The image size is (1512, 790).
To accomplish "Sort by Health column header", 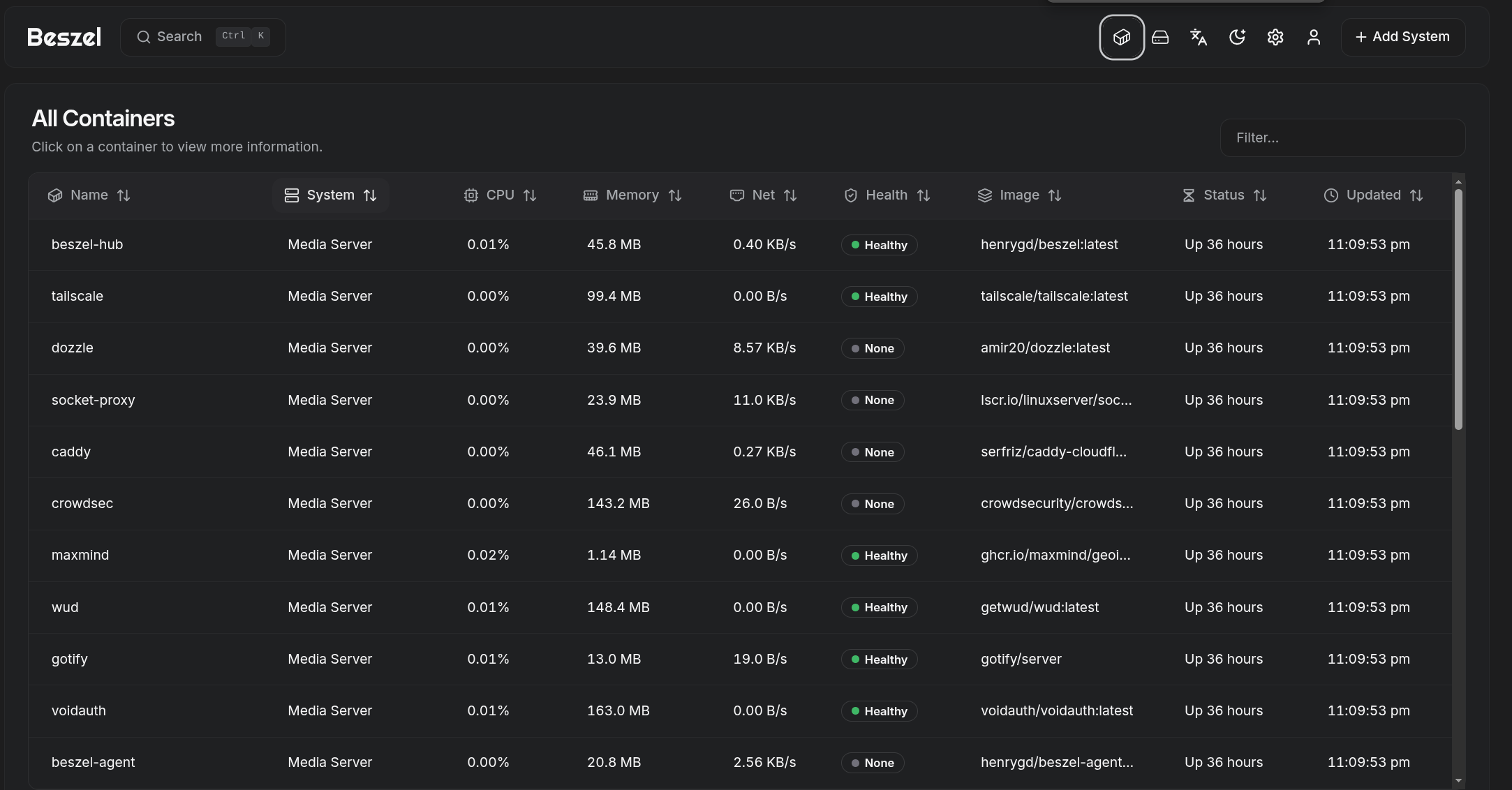I will (887, 195).
